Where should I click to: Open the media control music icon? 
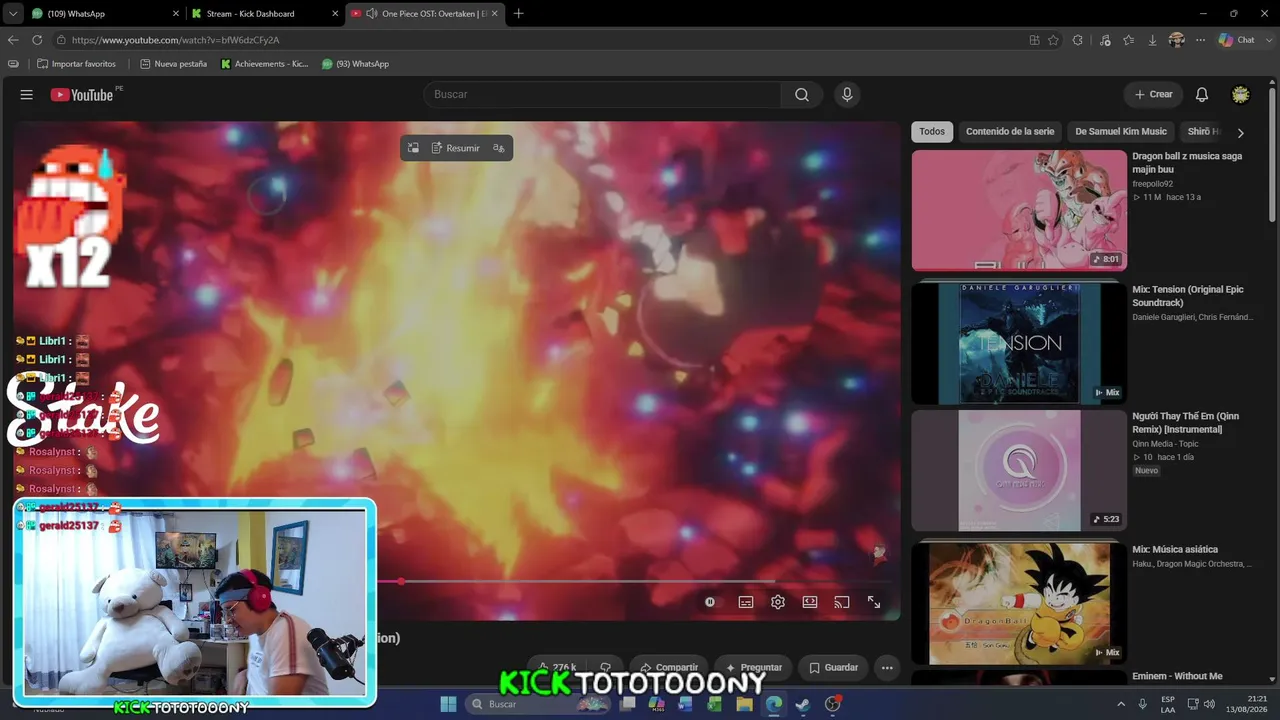point(1105,40)
